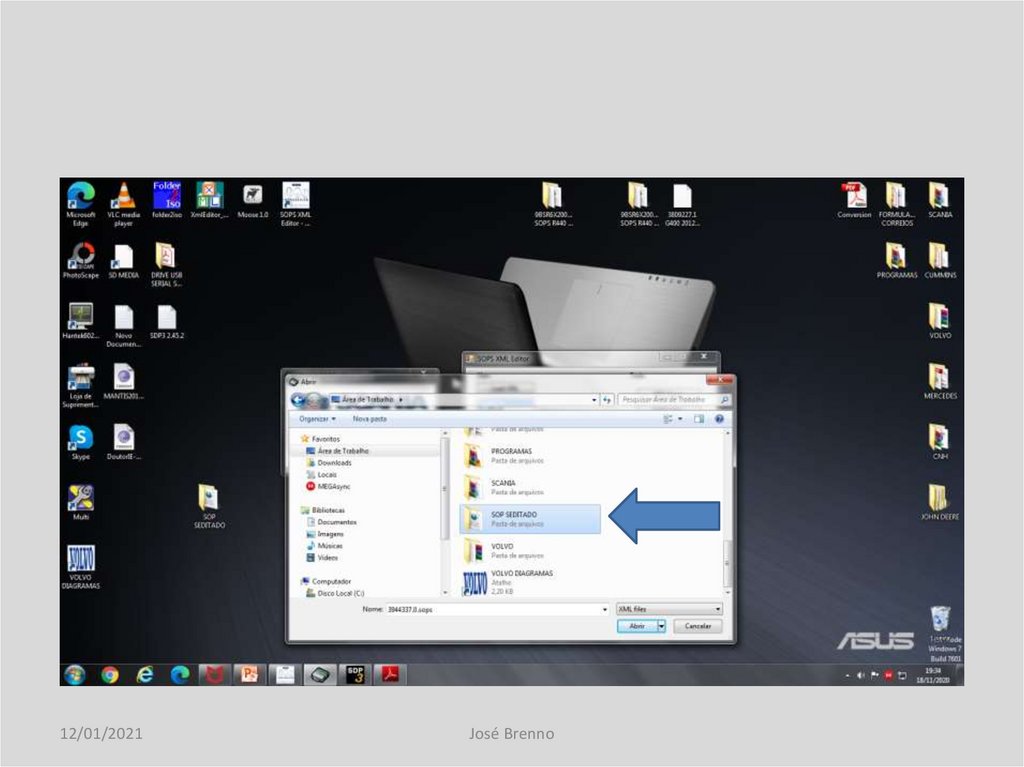
Task: Select the SOP SEDITADO folder in the file list
Action: pos(530,519)
